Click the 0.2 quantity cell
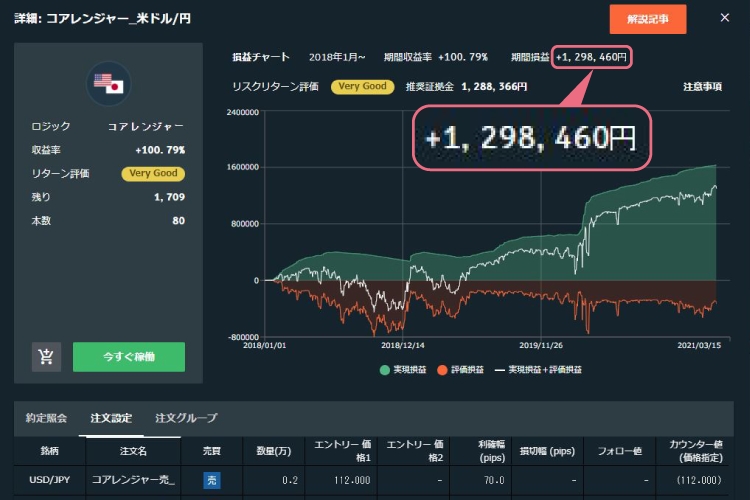This screenshot has height=500, width=750. click(290, 480)
